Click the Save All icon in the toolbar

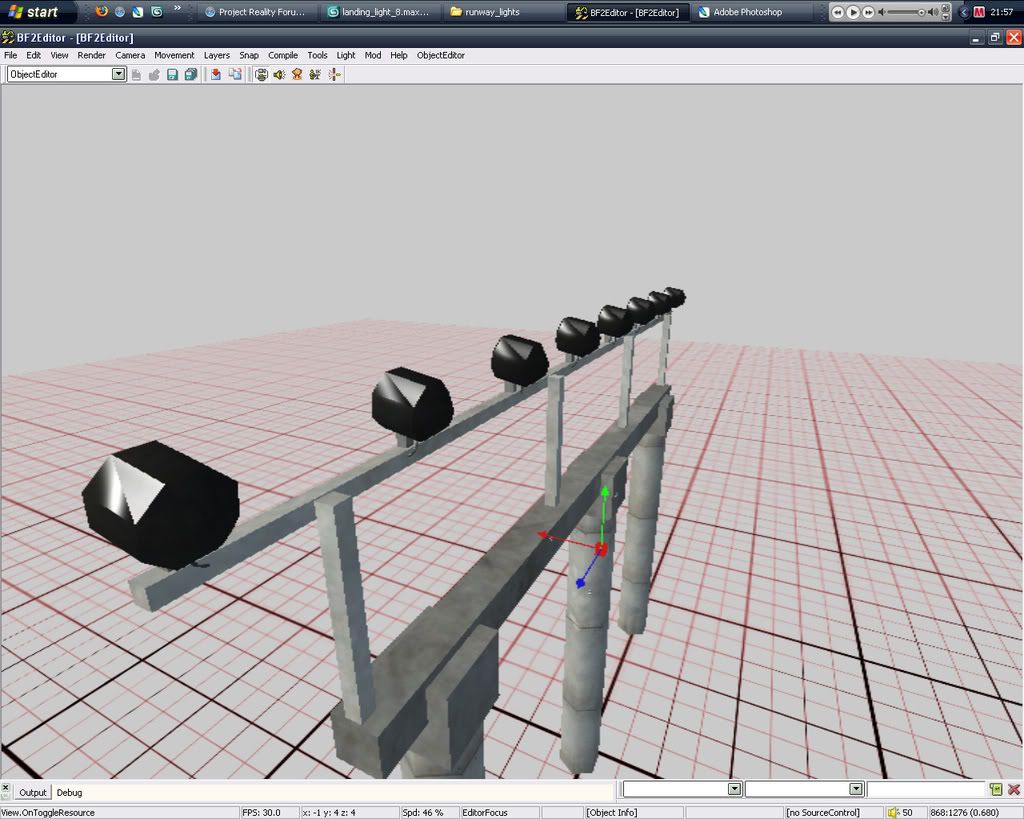(188, 75)
